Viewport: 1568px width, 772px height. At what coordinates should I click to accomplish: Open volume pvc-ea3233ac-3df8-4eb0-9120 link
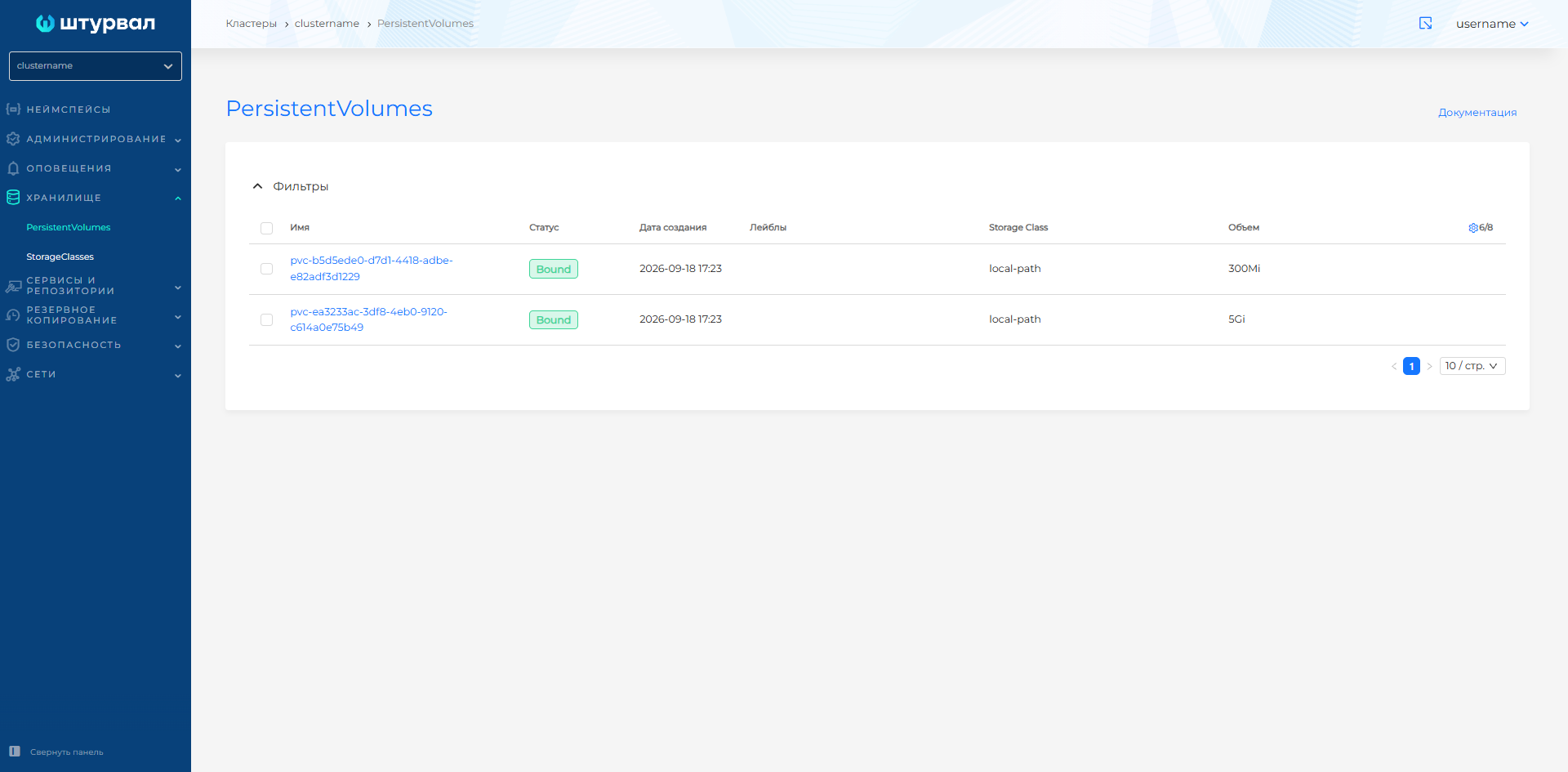(x=369, y=319)
